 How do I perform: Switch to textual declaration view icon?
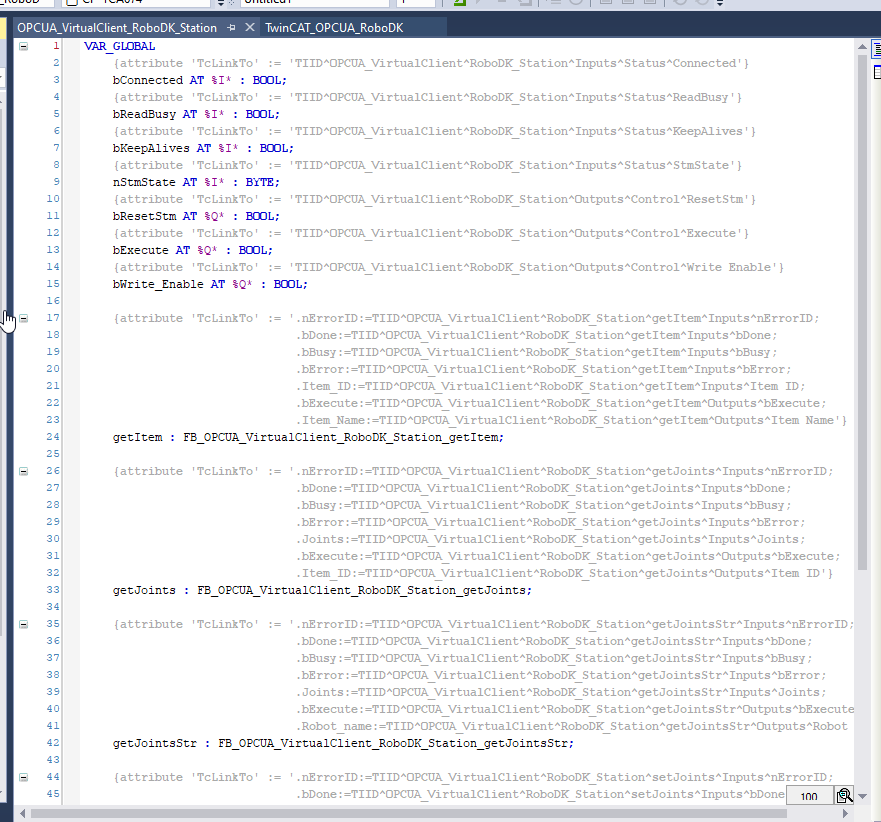tap(876, 49)
